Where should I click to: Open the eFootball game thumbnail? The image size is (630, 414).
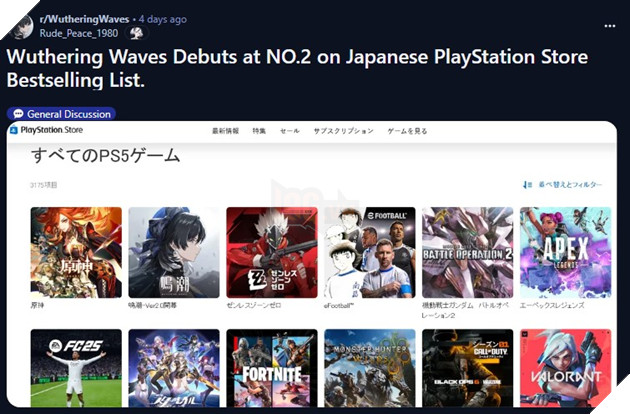369,252
